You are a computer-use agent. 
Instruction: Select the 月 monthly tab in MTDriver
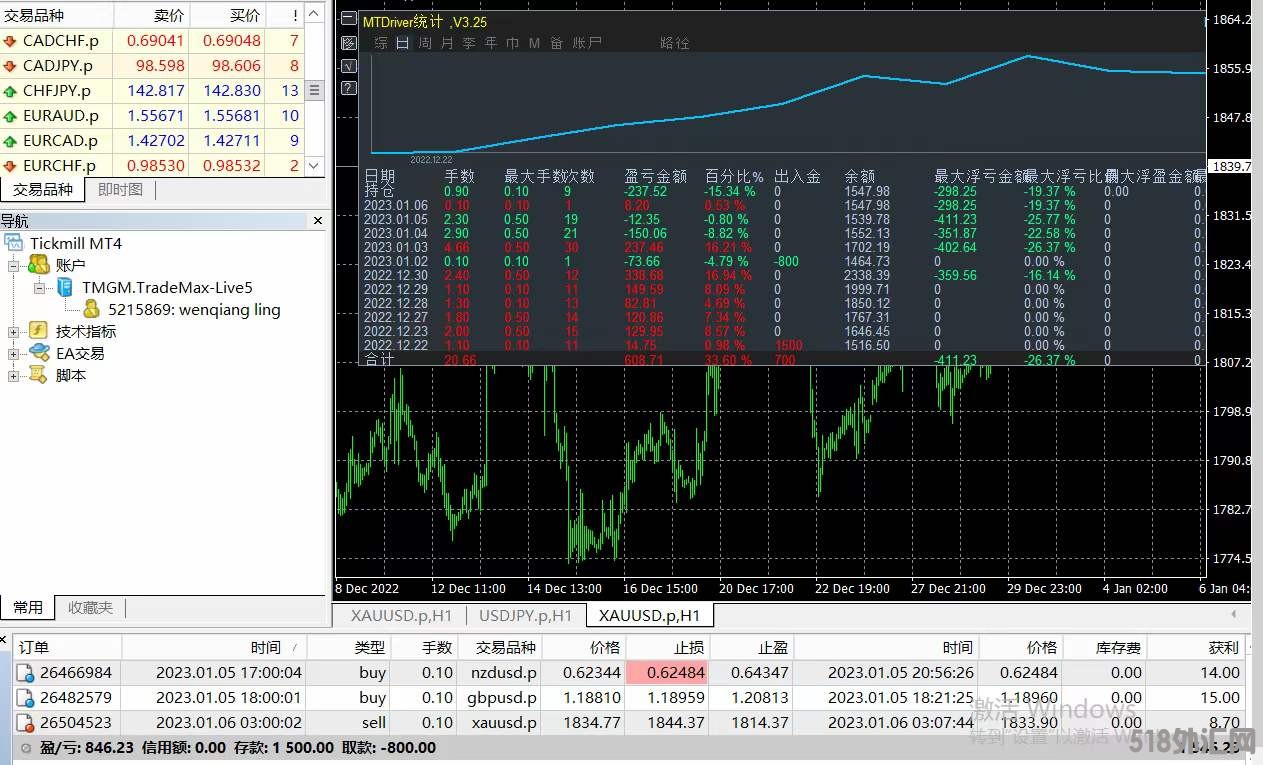(x=447, y=43)
